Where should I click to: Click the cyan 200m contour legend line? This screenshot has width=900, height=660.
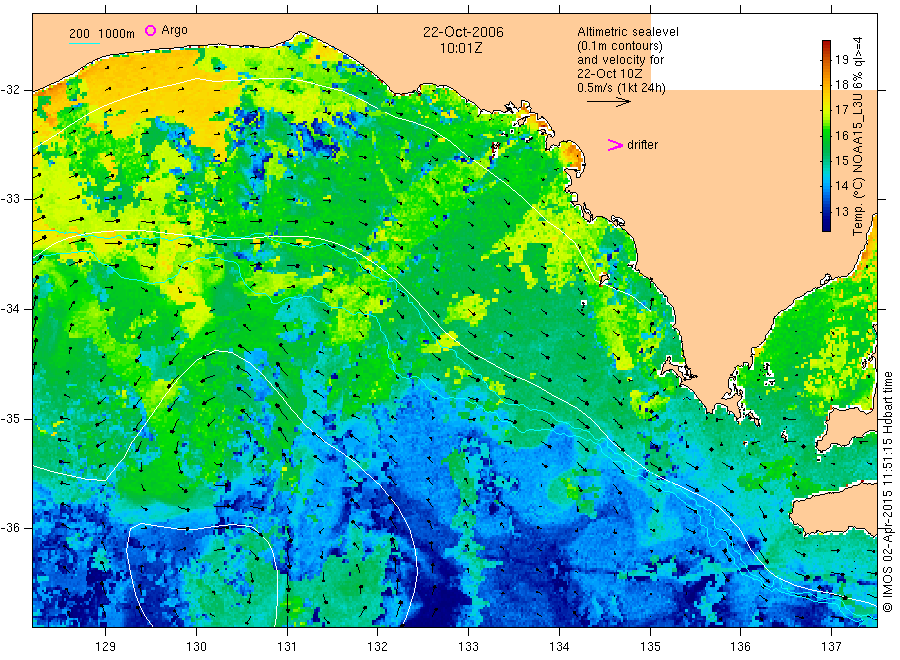[x=84, y=42]
